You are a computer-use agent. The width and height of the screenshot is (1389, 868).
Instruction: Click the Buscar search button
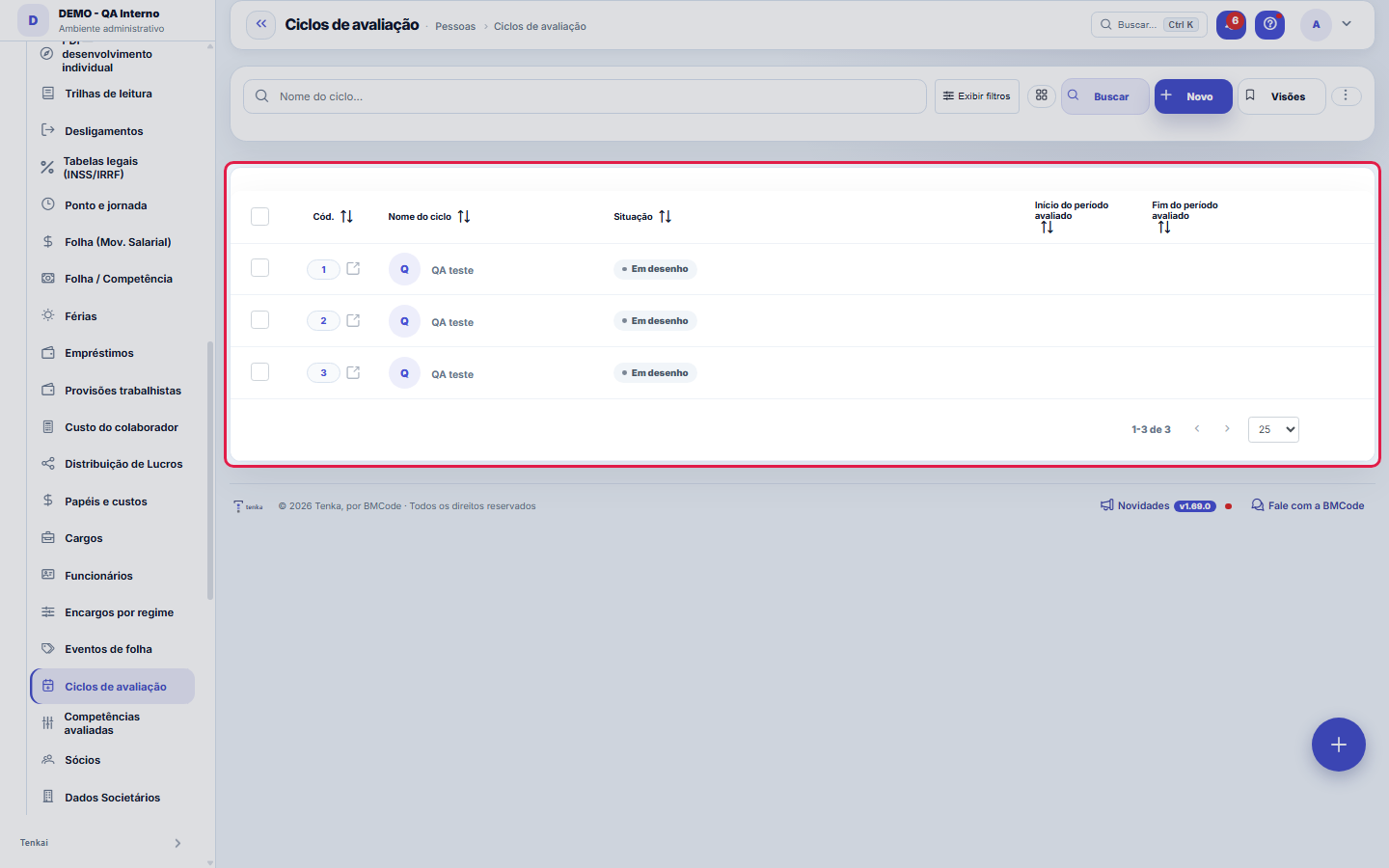coord(1105,96)
